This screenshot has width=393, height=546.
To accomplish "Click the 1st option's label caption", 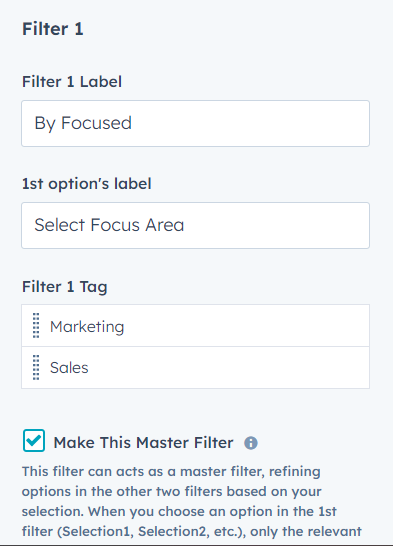I will coord(87,184).
